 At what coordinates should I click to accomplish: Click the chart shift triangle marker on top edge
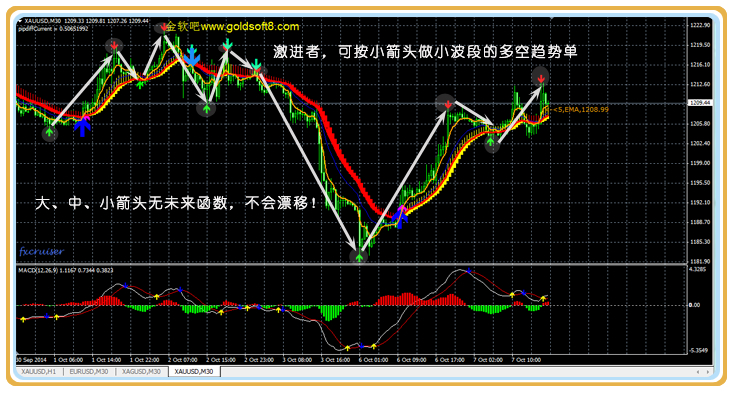tap(553, 19)
